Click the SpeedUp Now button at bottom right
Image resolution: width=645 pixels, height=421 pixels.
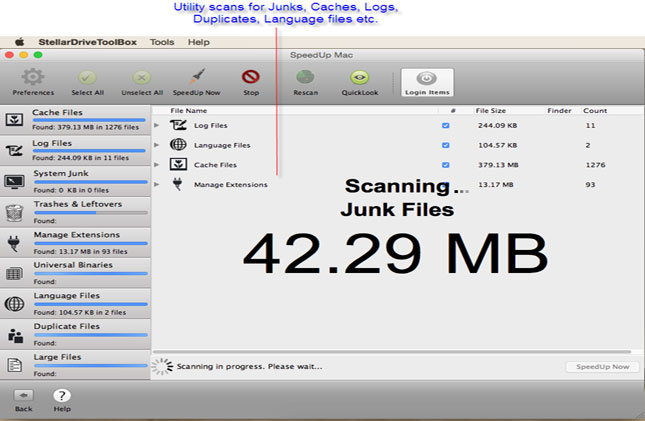point(603,367)
